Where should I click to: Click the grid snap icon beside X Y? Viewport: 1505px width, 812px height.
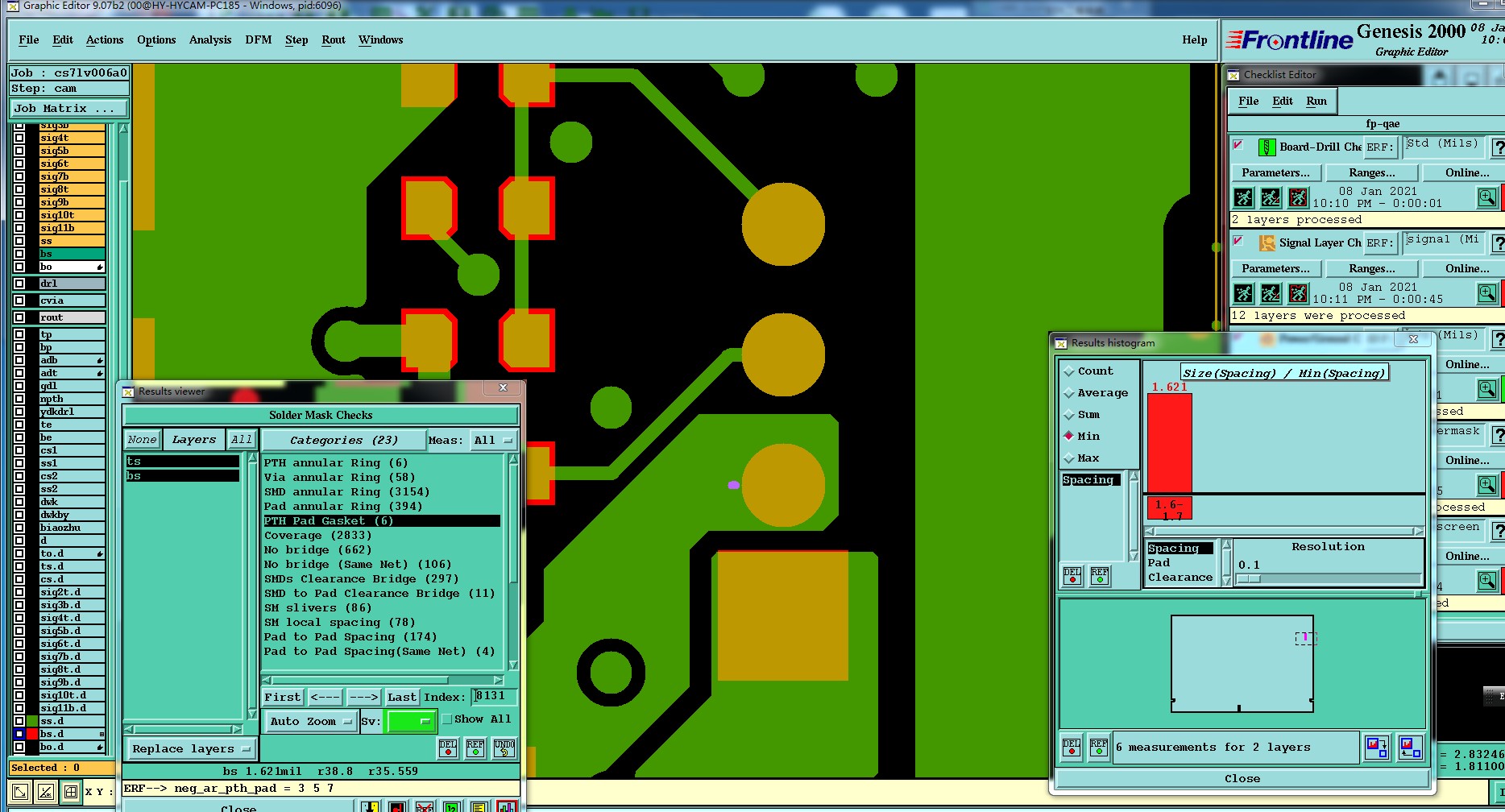pos(71,792)
